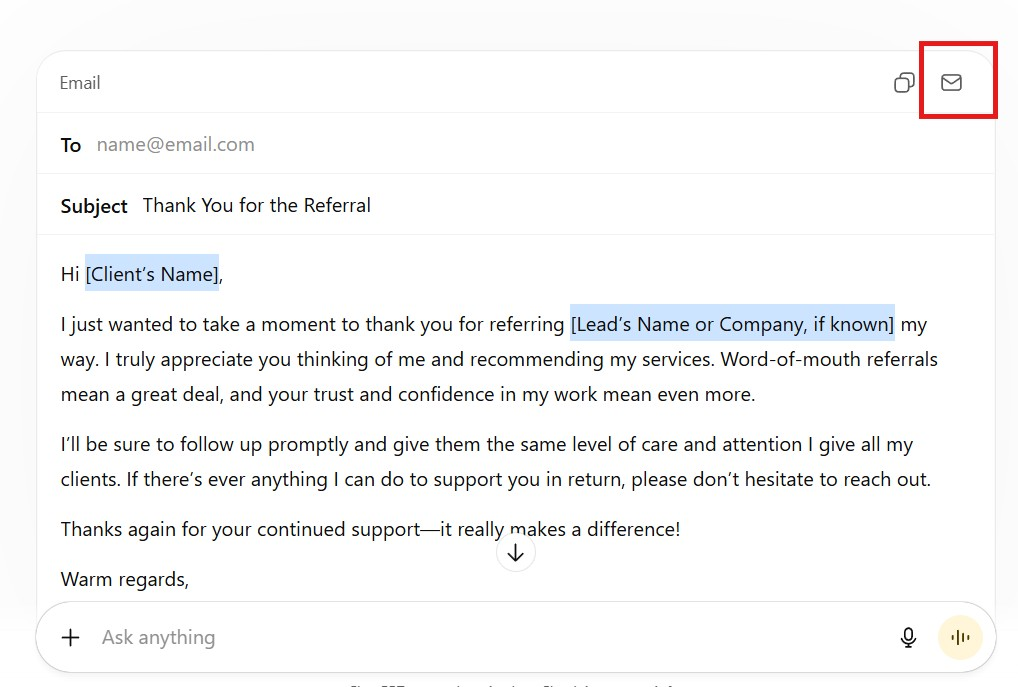Screen dimensions: 1018x687
Task: Click the bold 'To' label
Action: click(x=71, y=146)
